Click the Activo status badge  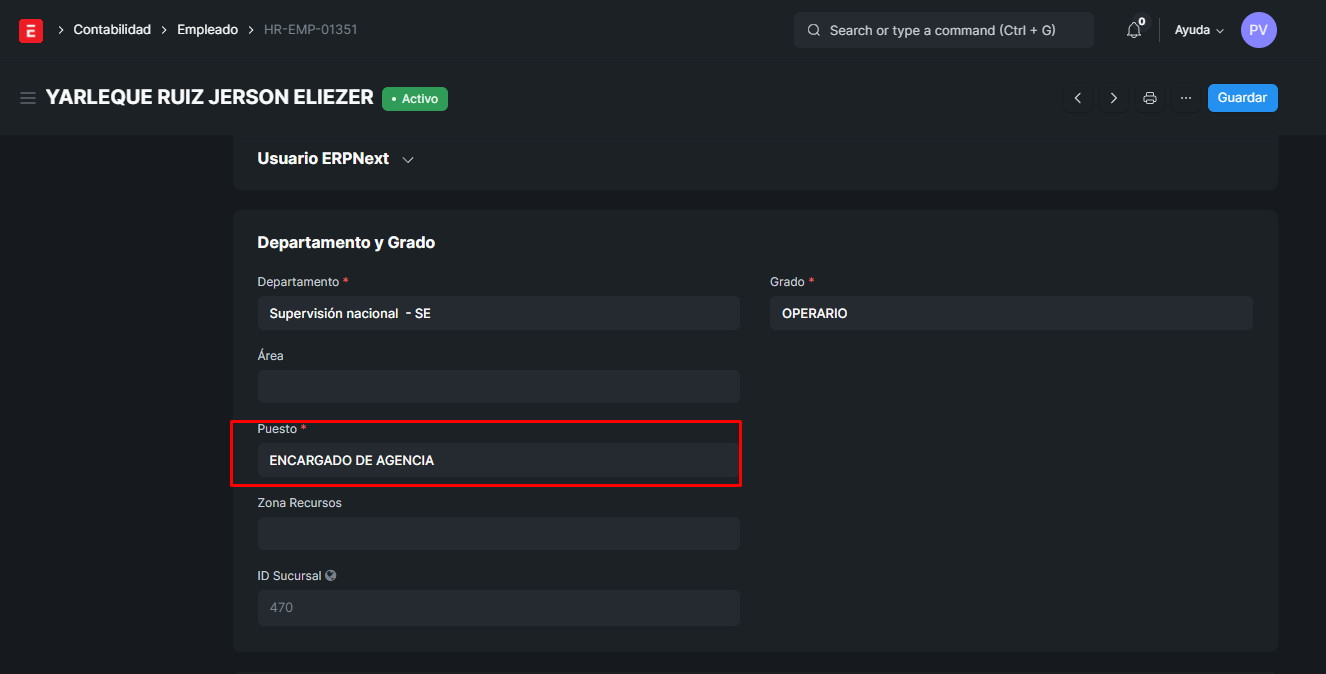[x=415, y=99]
